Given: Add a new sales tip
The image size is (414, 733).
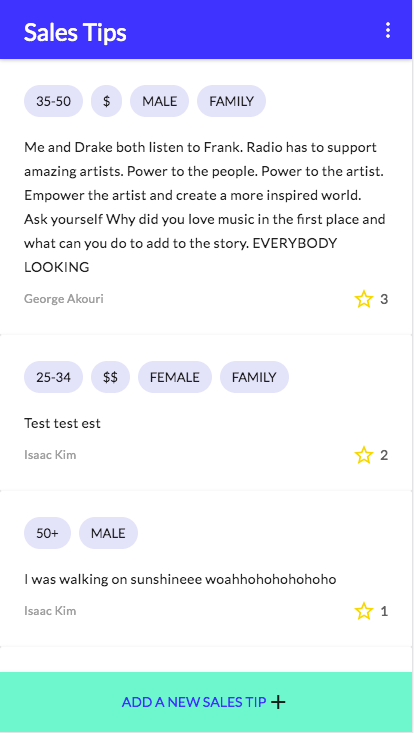Looking at the screenshot, I should [206, 702].
